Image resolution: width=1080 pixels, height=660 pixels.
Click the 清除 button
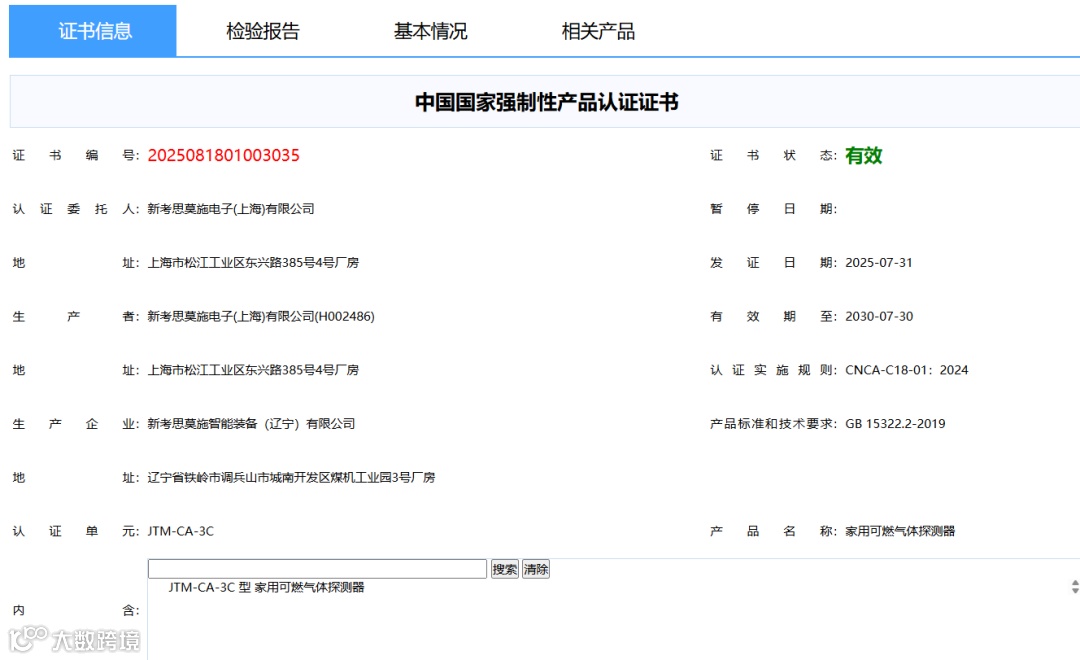pos(535,569)
